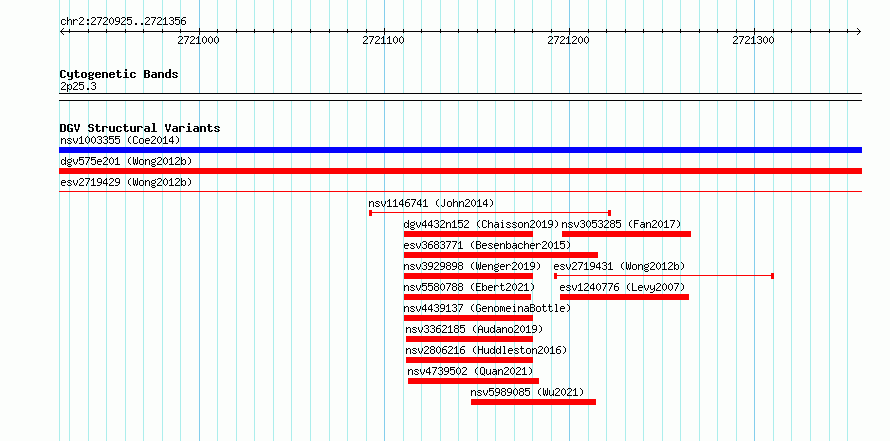The height and width of the screenshot is (441, 890).
Task: Click the nsv1003355 (Coe2014) label
Action: coord(120,140)
